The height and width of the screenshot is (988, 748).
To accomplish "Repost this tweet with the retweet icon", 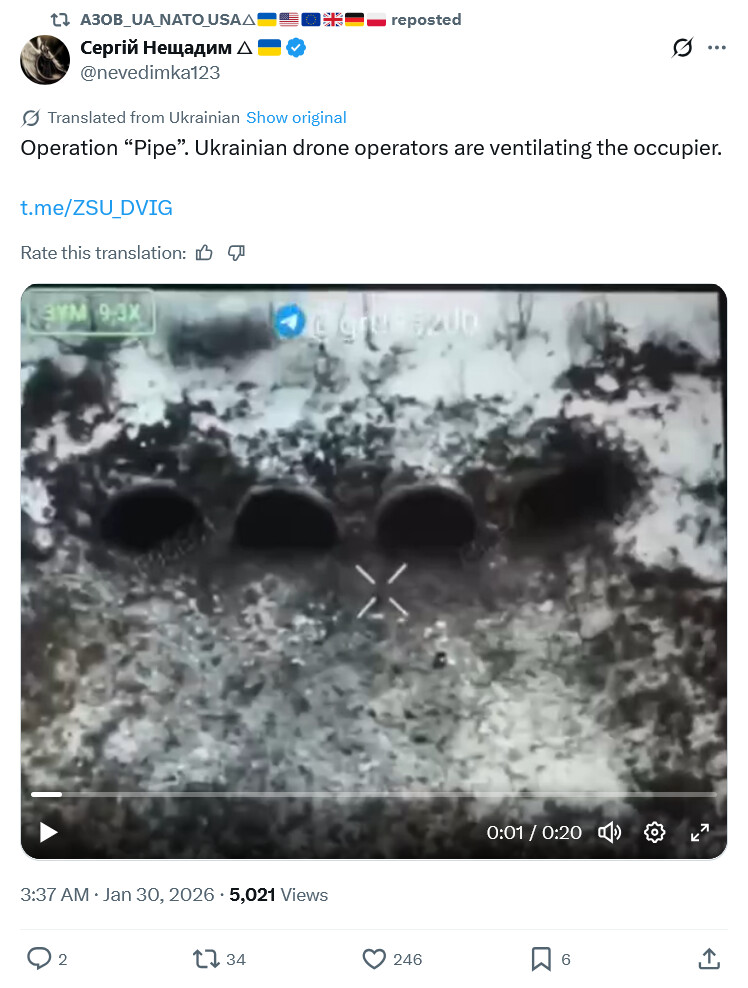I will [x=205, y=959].
